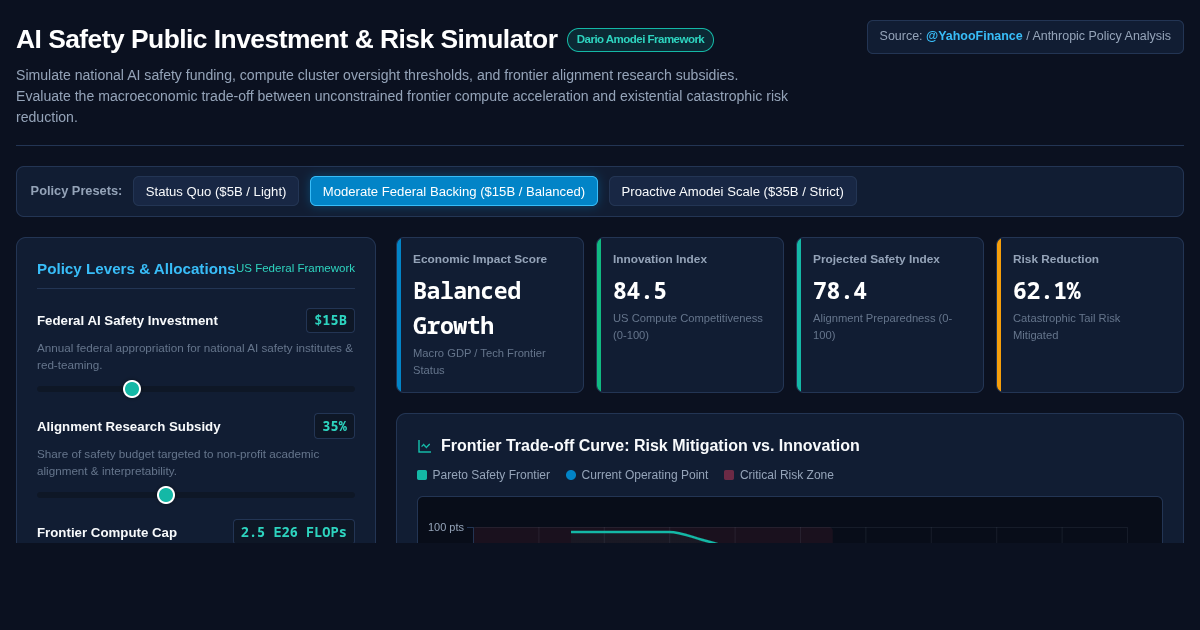Click the Alignment Research Subsidy label
The width and height of the screenshot is (1200, 630).
tap(129, 426)
